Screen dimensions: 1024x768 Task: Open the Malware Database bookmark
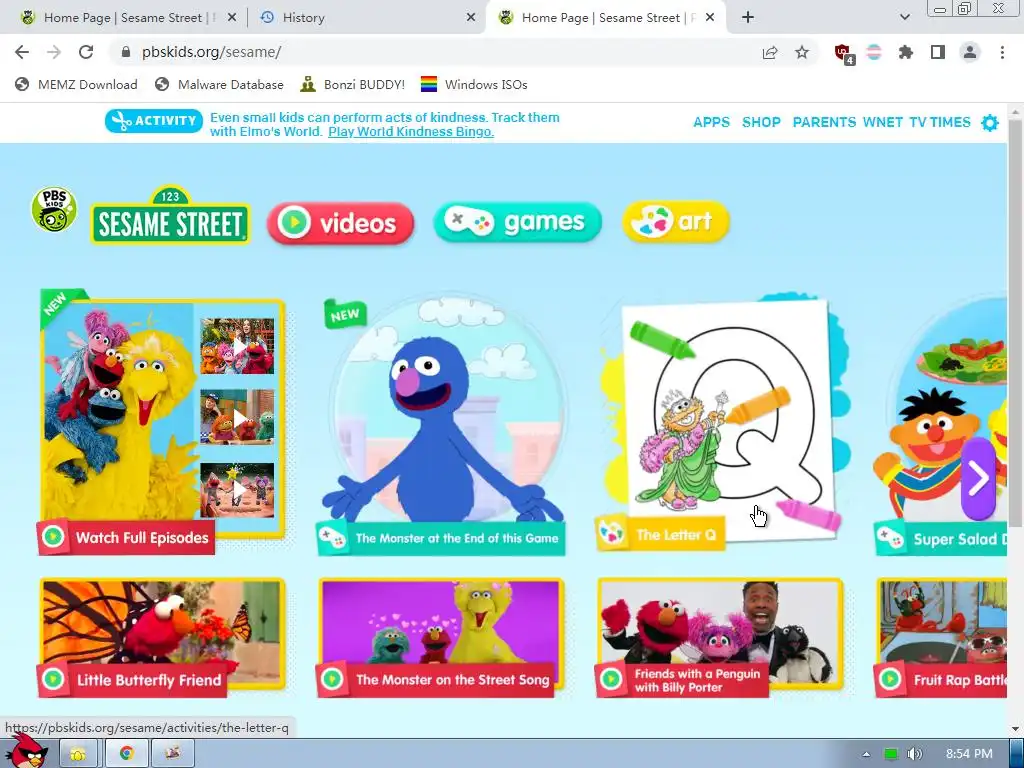click(x=219, y=84)
